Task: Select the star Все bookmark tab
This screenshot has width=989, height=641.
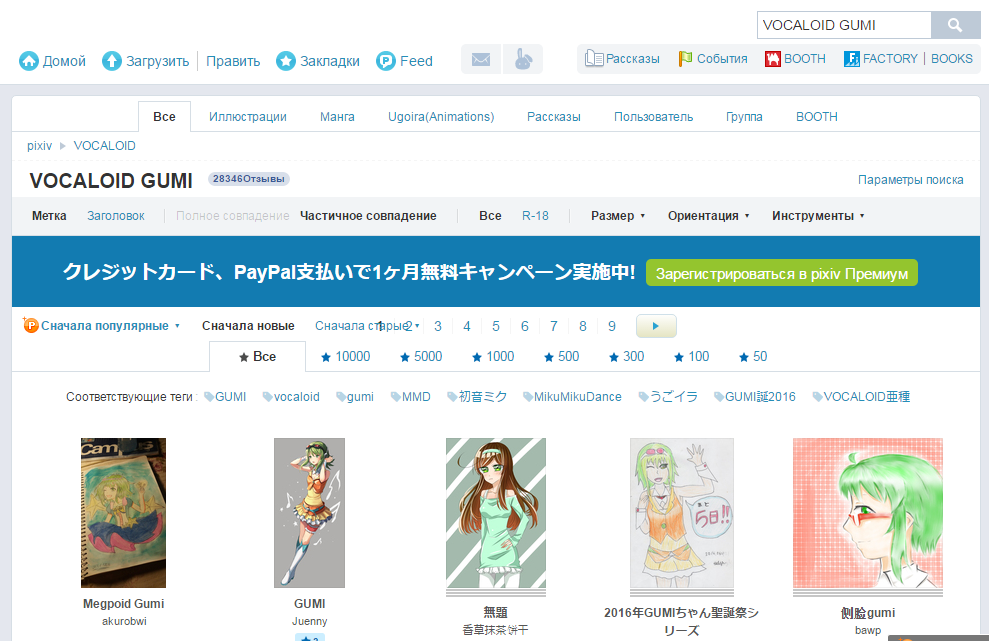Action: pyautogui.click(x=257, y=356)
